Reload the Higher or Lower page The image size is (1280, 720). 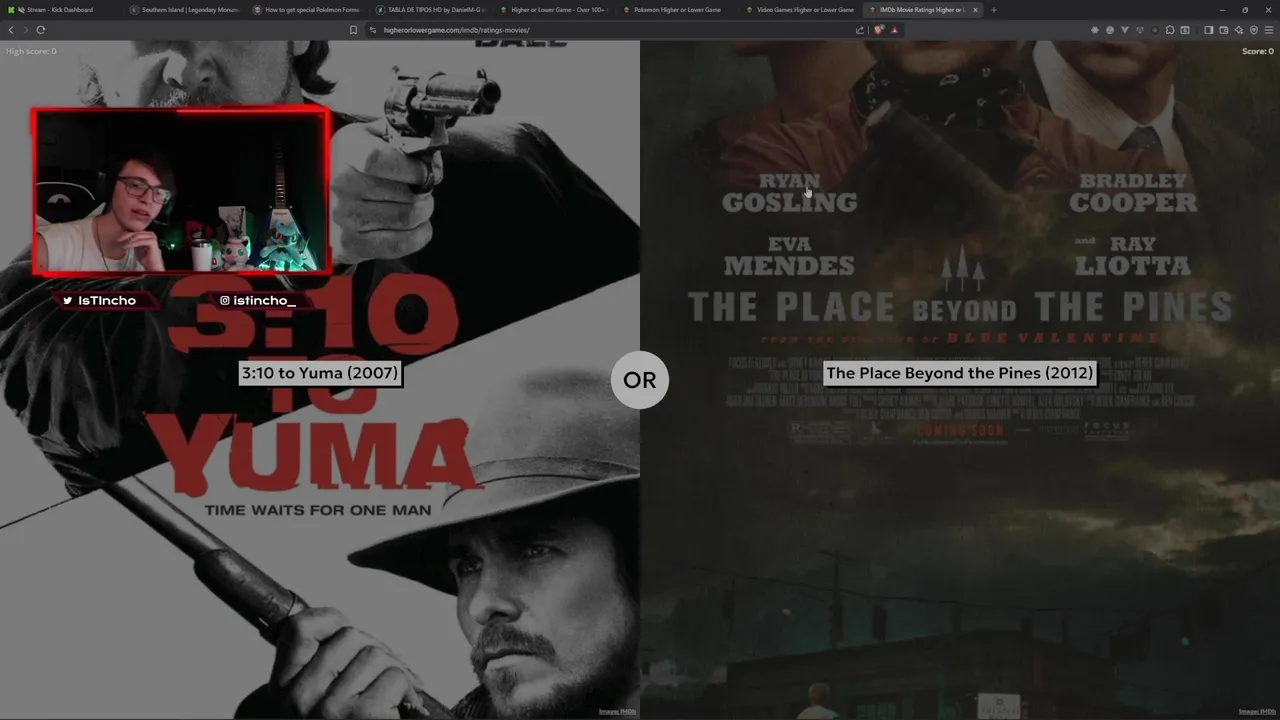(x=41, y=30)
